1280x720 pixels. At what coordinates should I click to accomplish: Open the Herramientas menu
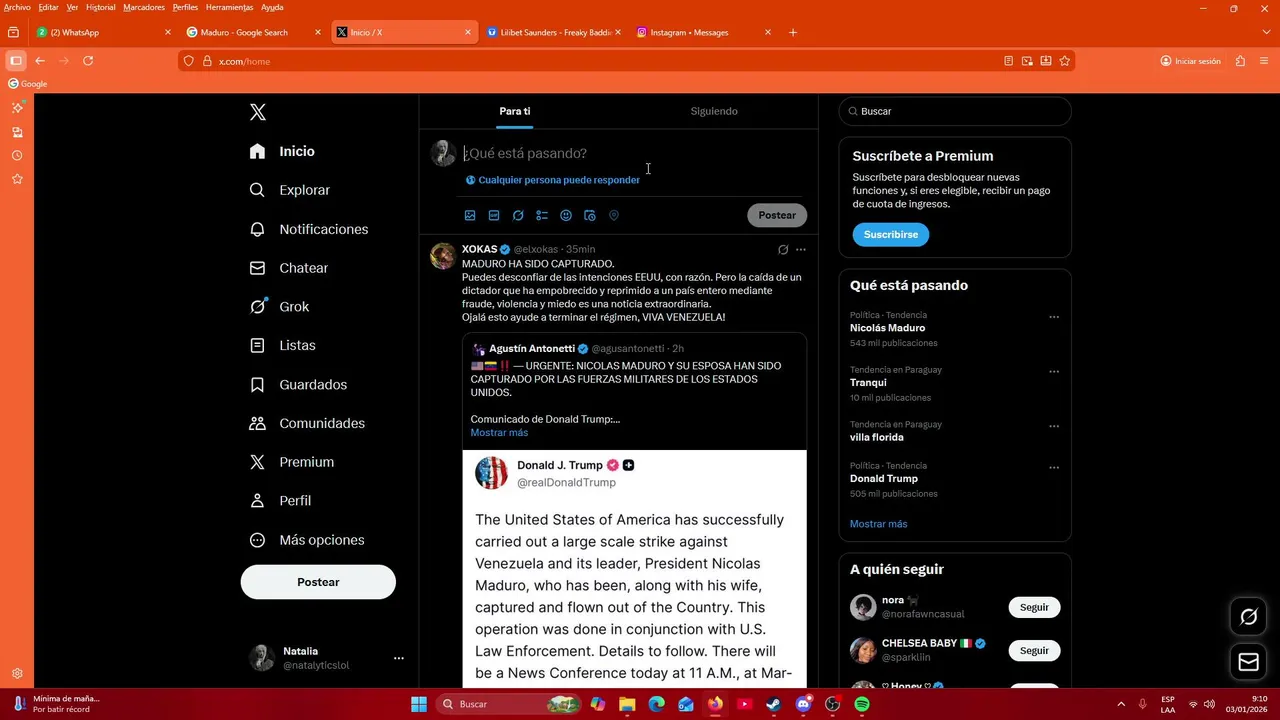coord(229,7)
